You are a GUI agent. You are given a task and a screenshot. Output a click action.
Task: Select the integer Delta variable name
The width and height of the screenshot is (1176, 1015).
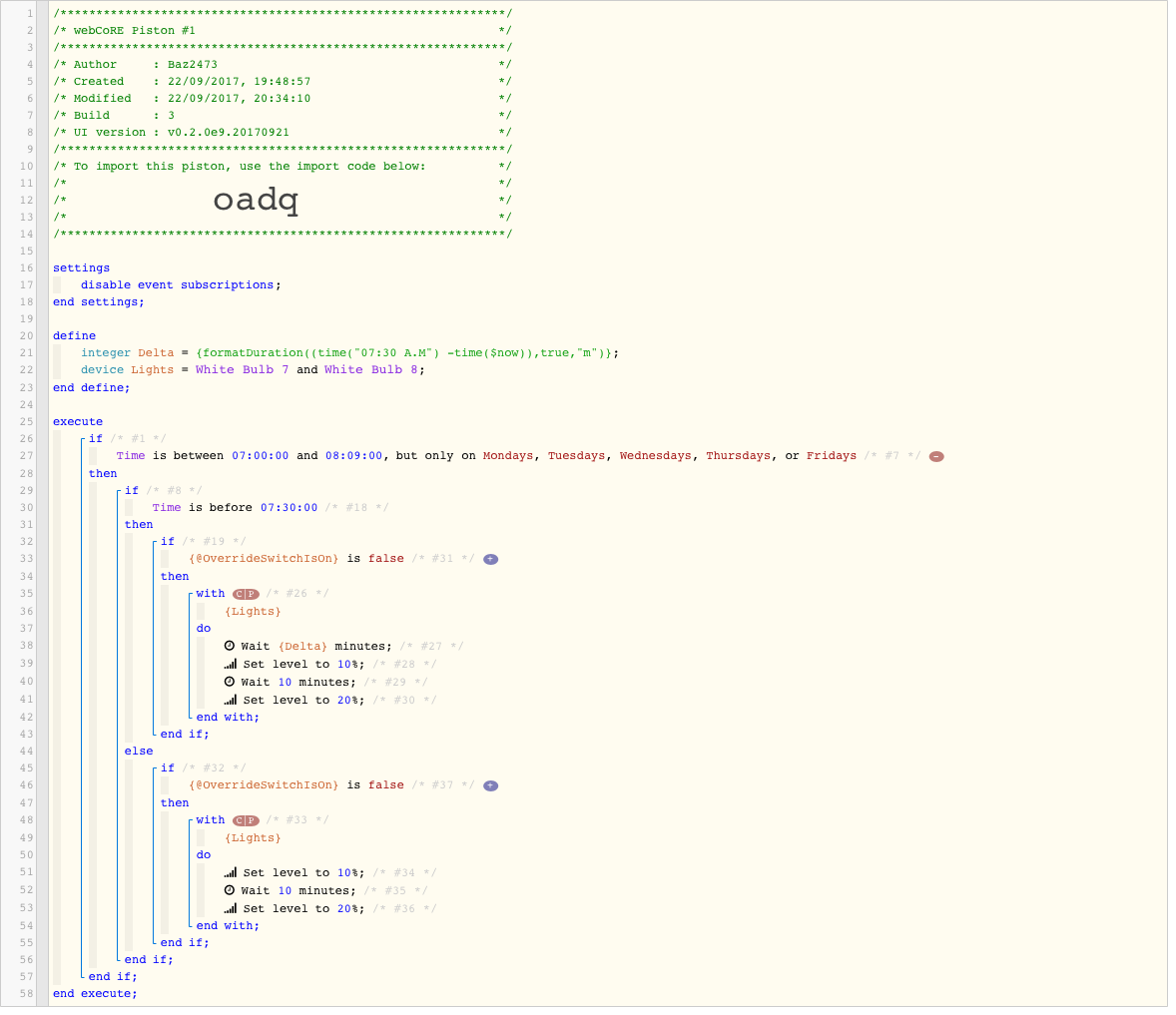tap(156, 353)
